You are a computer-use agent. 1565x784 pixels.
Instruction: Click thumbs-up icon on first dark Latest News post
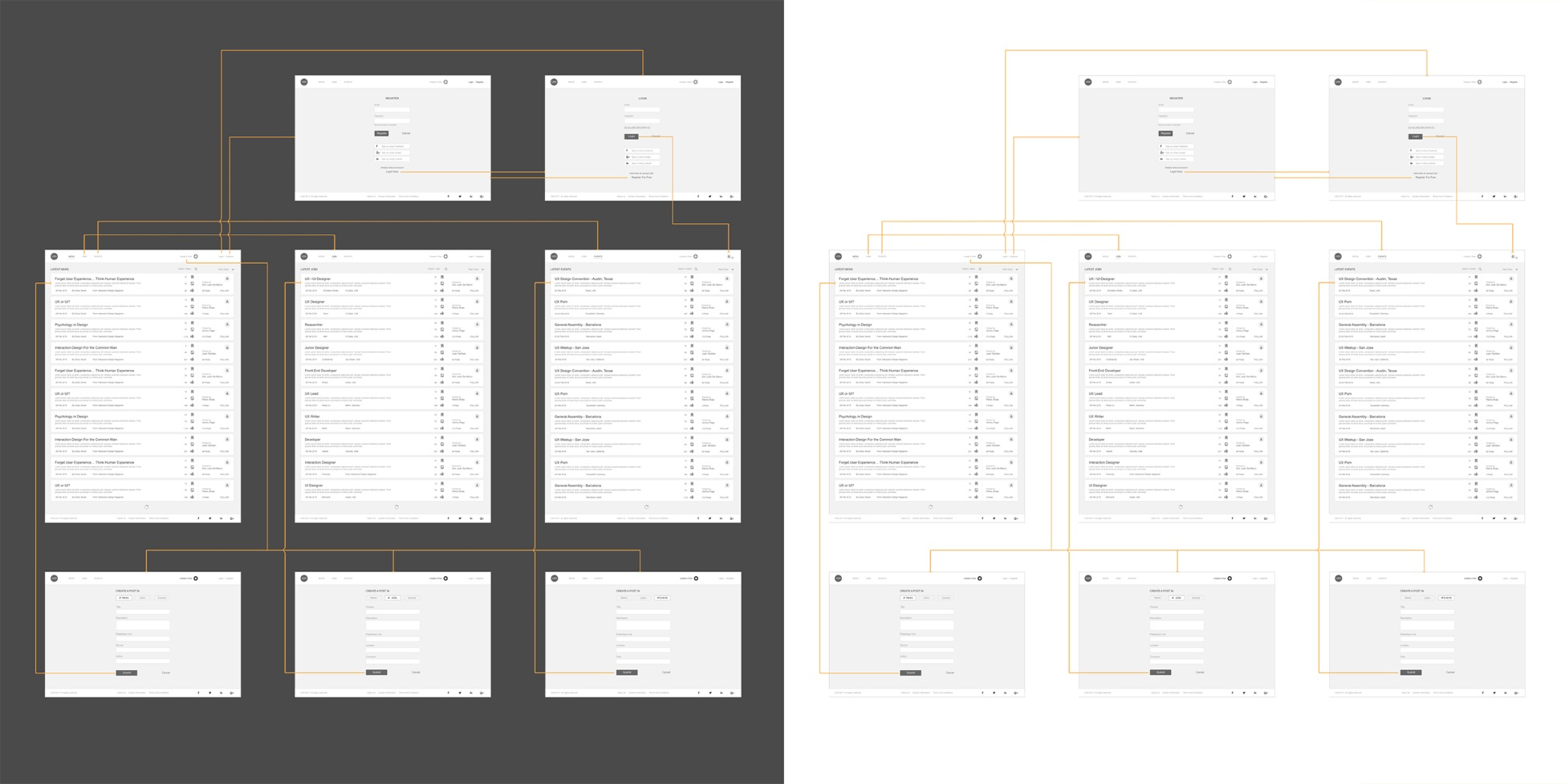[193, 290]
